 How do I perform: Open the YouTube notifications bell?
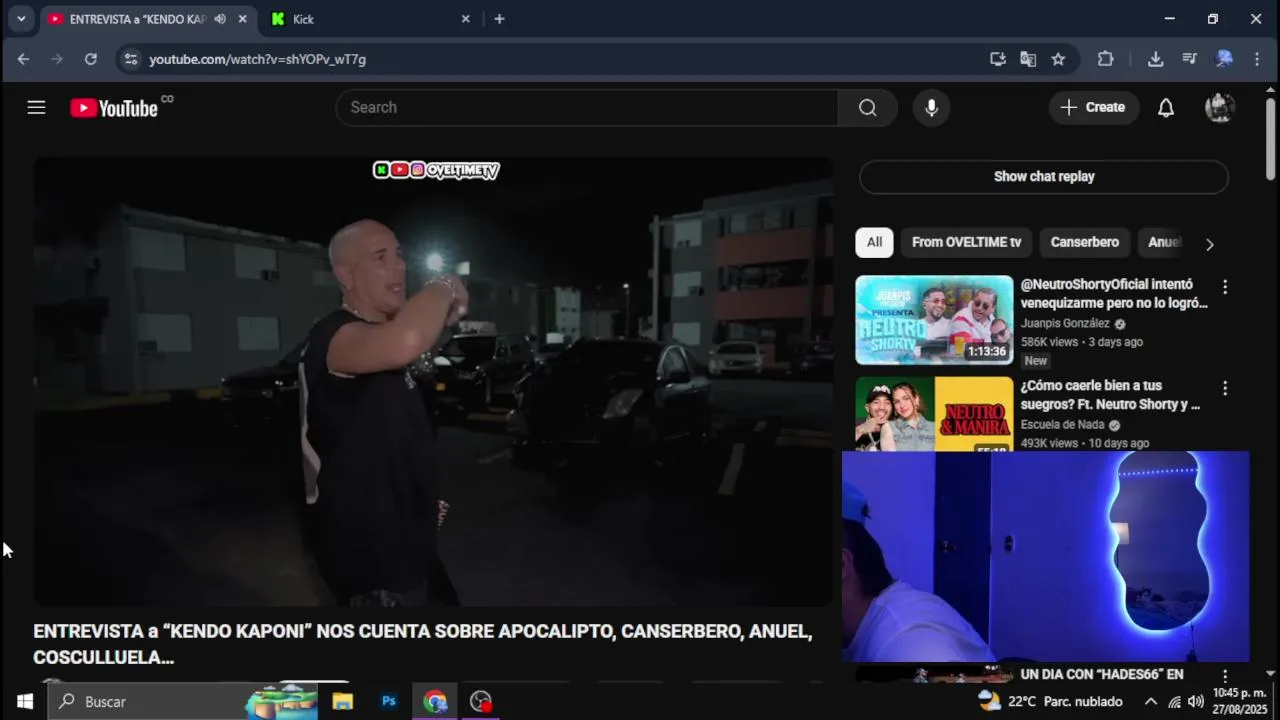(x=1166, y=107)
